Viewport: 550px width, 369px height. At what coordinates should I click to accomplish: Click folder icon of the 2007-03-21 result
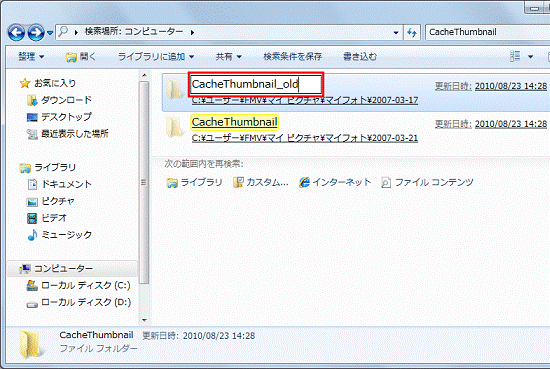(174, 127)
